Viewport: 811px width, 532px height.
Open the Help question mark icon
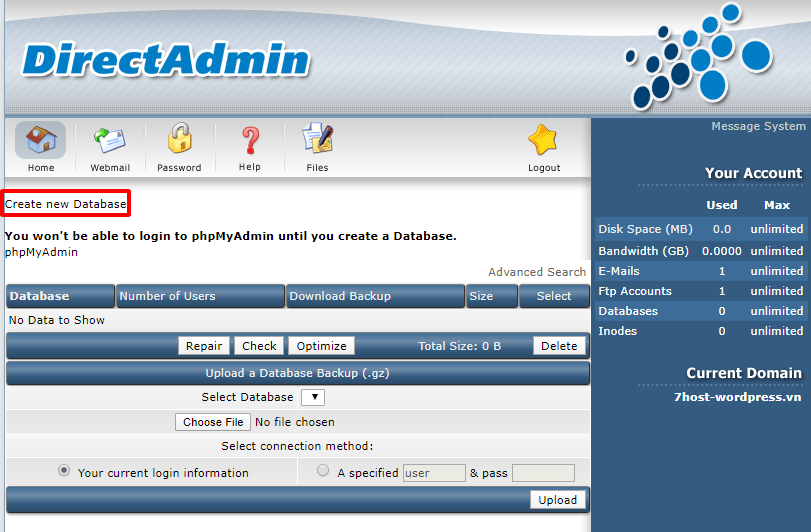coord(250,141)
